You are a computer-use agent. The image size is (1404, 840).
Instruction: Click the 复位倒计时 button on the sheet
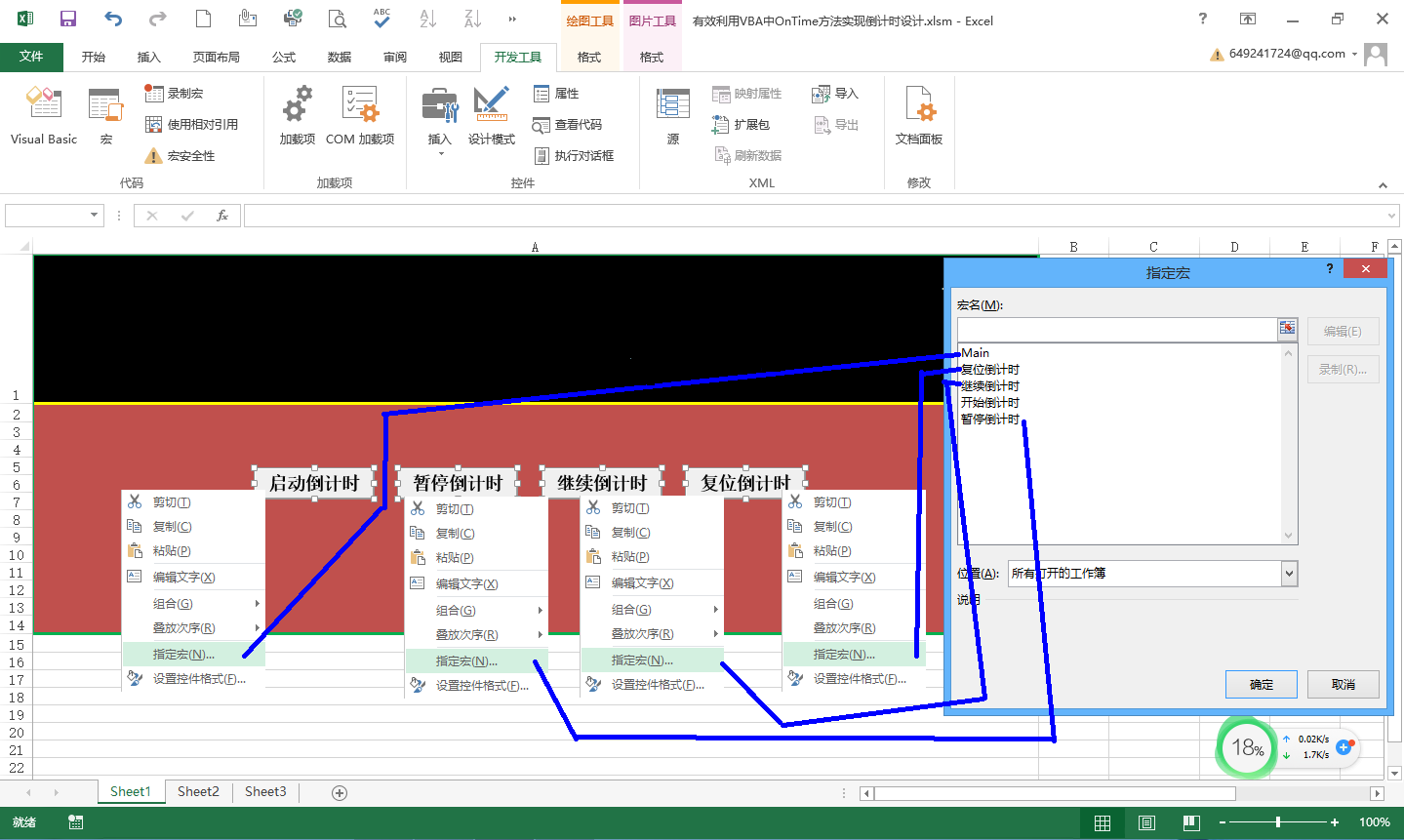click(745, 483)
